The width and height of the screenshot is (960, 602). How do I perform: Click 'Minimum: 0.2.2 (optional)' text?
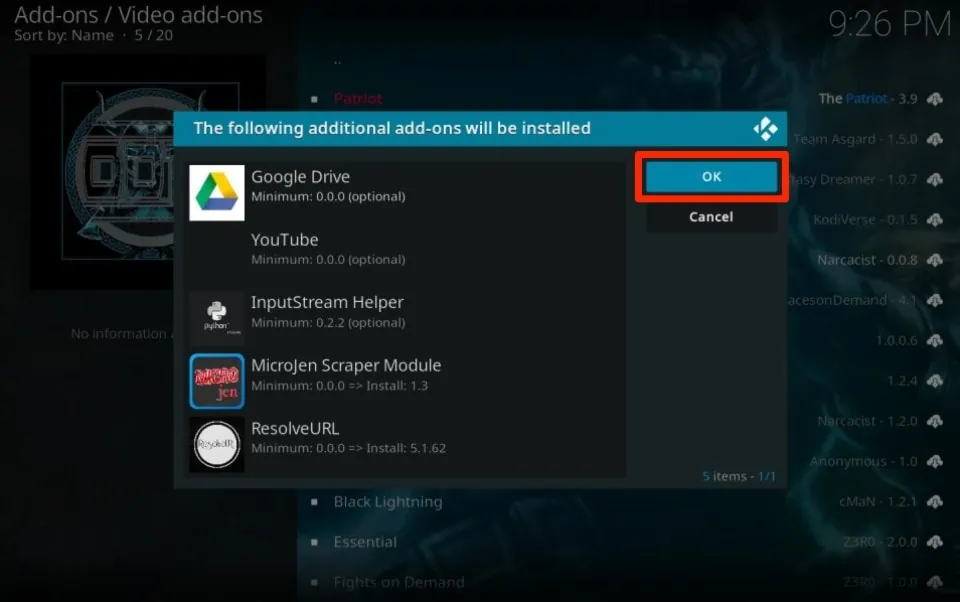[328, 323]
